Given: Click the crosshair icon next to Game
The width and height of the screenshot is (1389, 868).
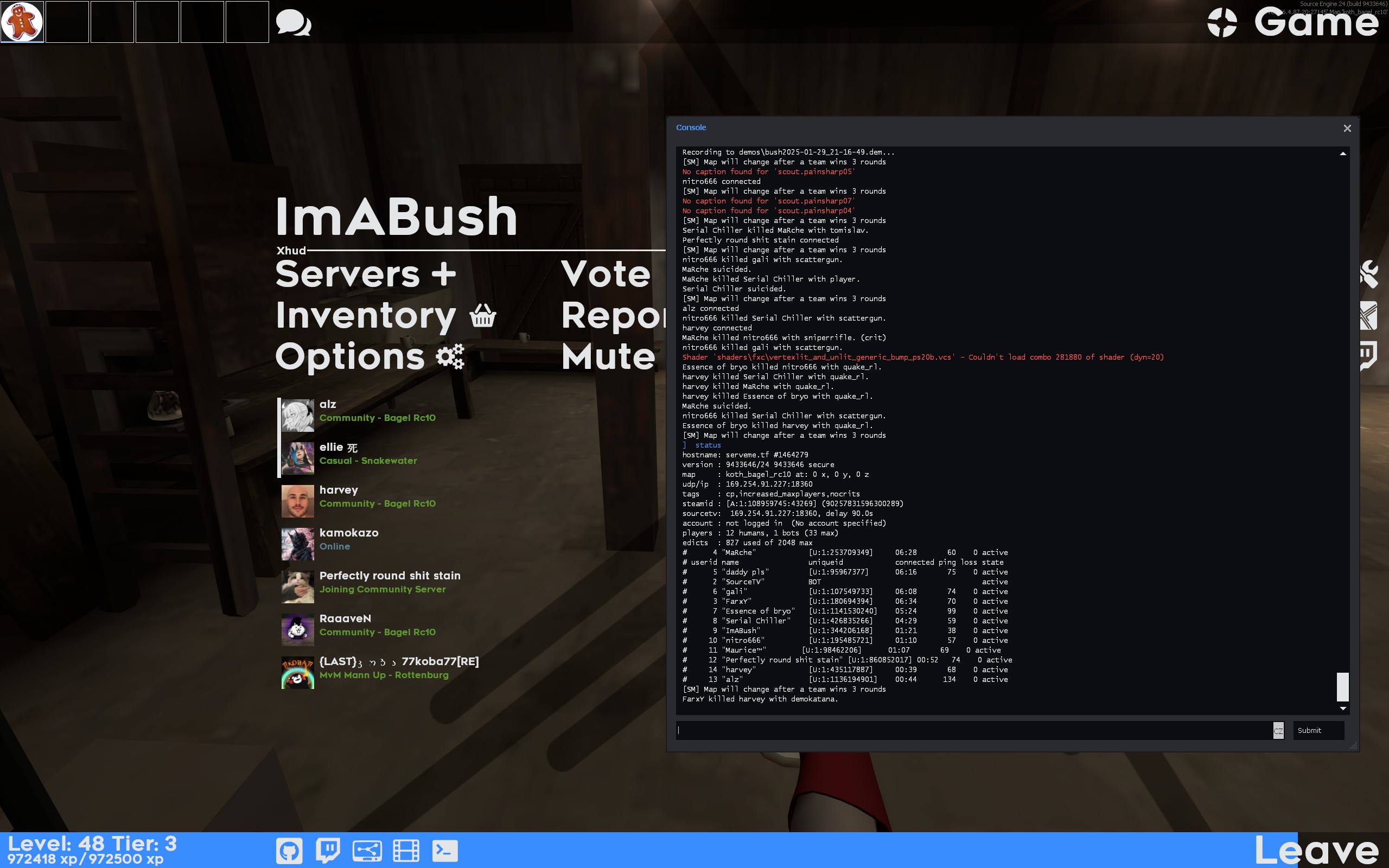Looking at the screenshot, I should (1222, 22).
